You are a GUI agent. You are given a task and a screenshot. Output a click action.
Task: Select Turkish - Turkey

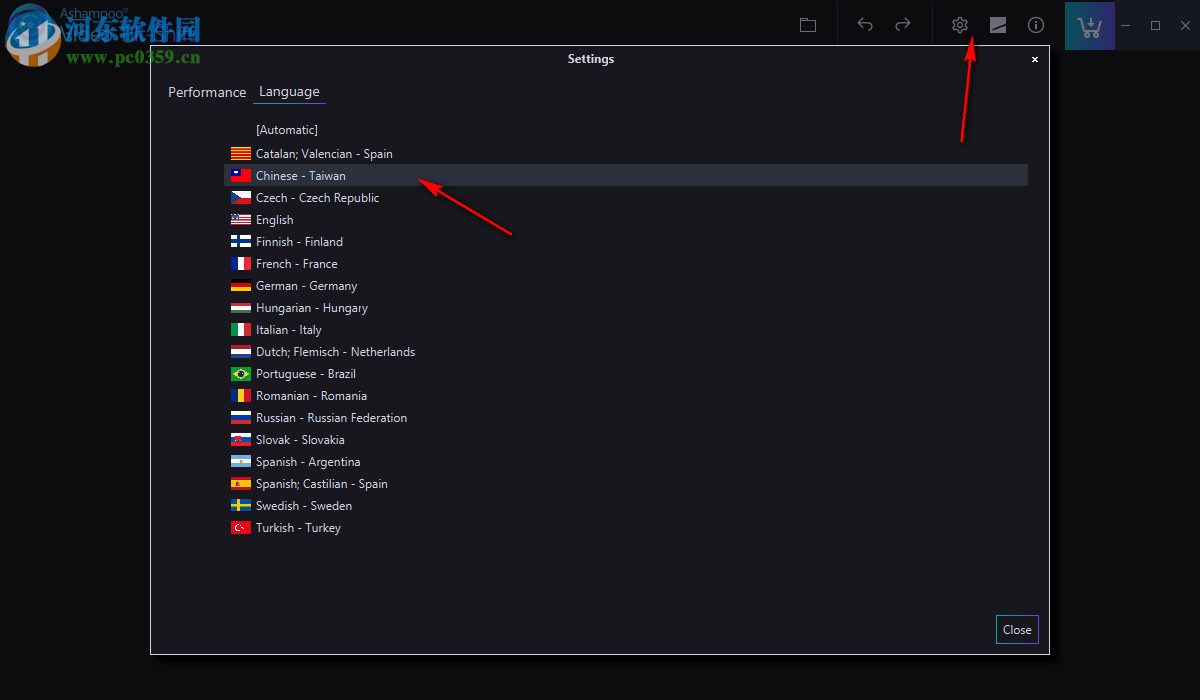coord(626,528)
